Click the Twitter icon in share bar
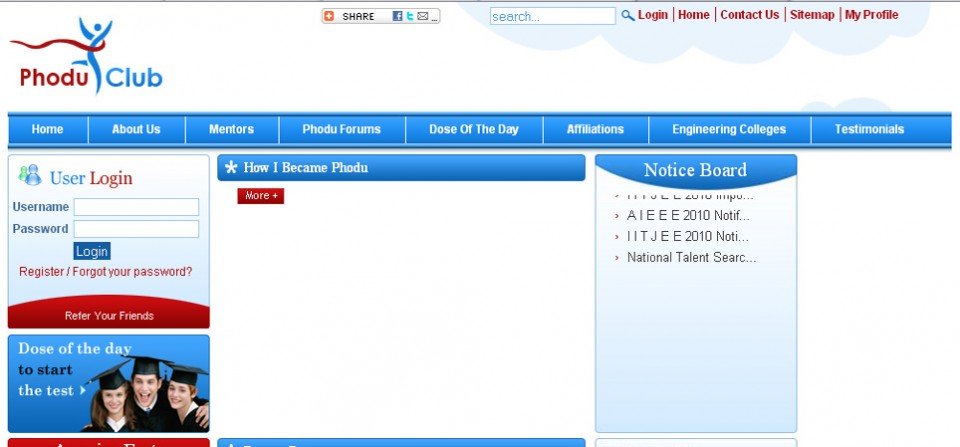 [x=410, y=16]
